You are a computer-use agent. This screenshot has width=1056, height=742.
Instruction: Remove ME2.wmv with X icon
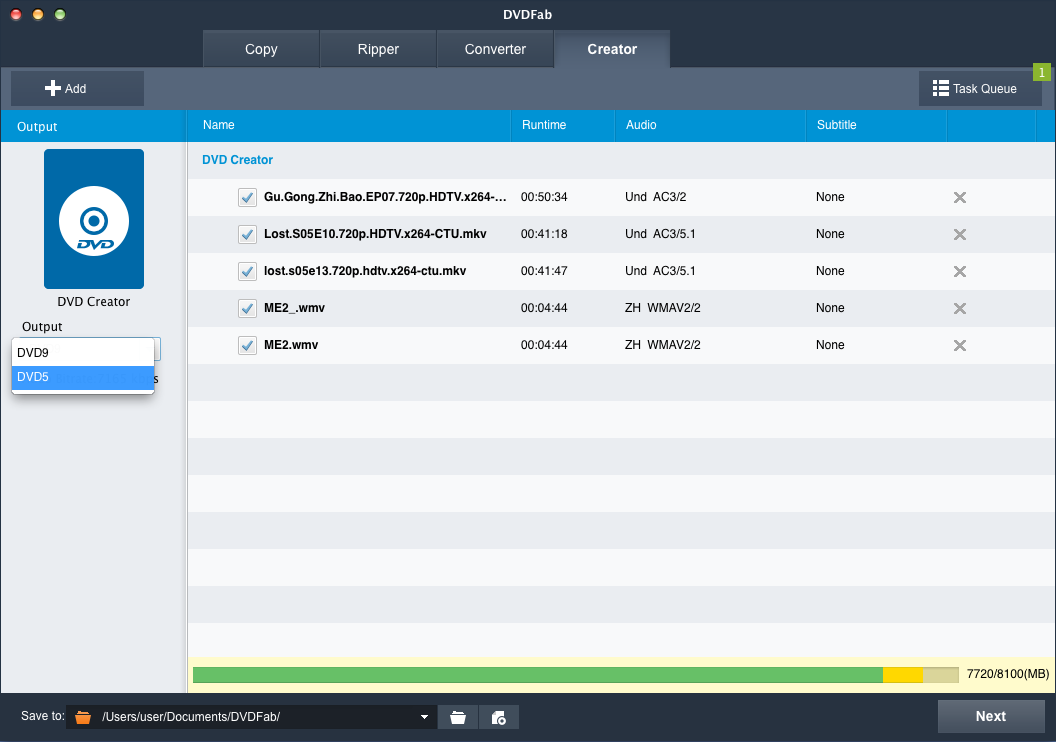pyautogui.click(x=960, y=345)
